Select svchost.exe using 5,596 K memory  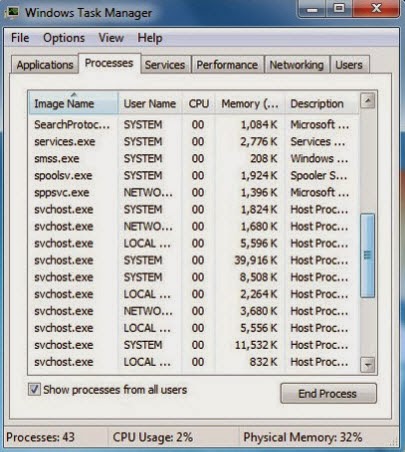pyautogui.click(x=194, y=244)
